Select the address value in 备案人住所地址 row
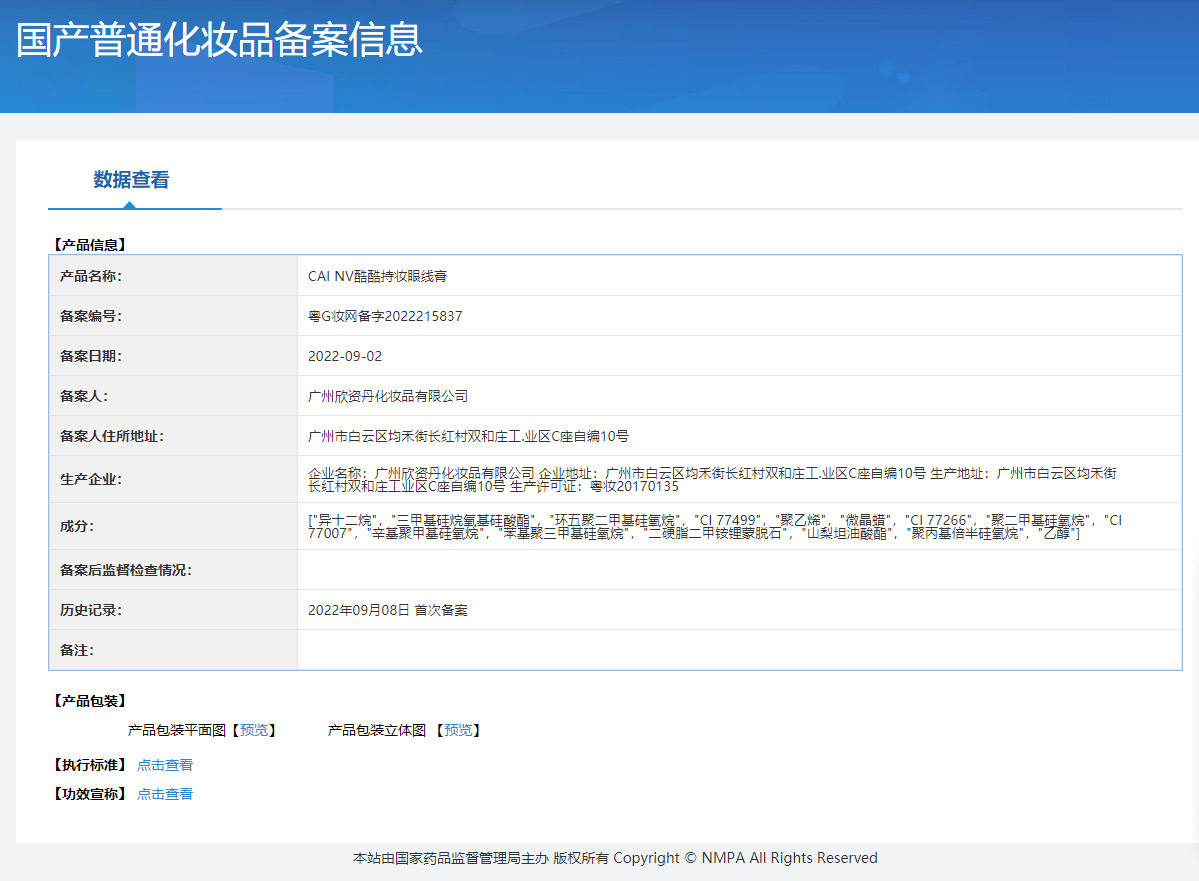 468,436
